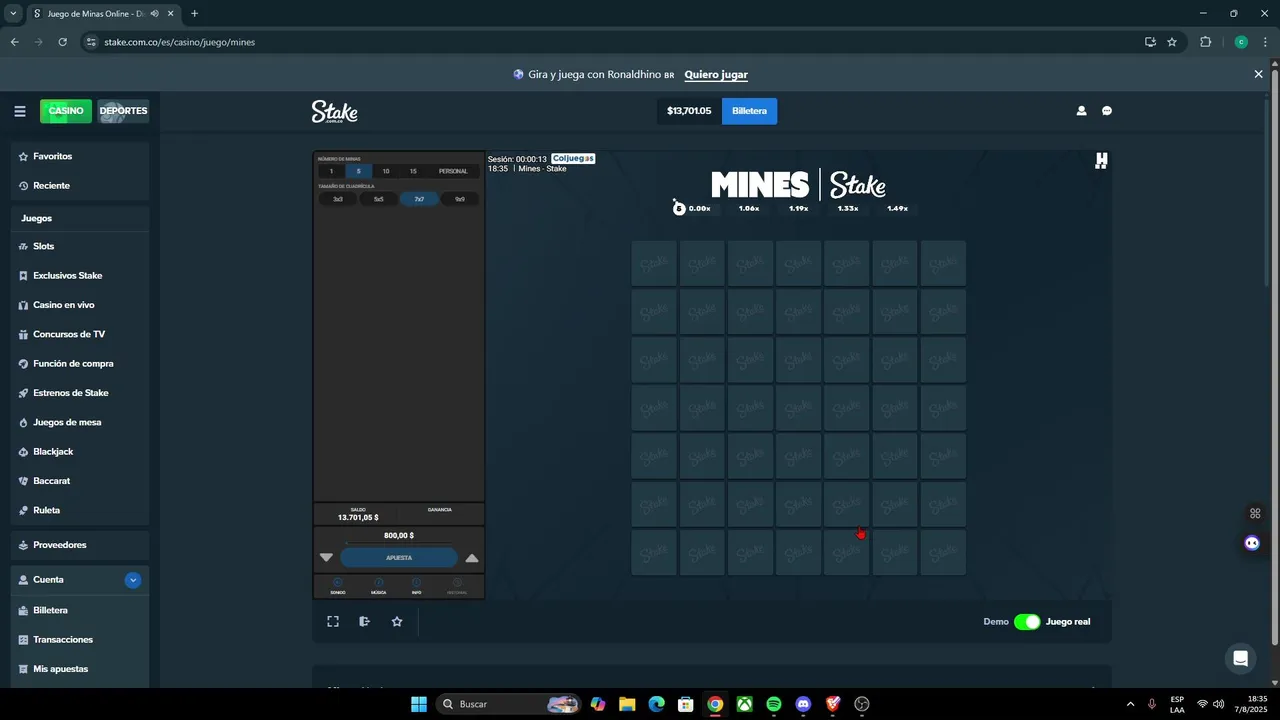Click the bet amount 800,00 $ field
The image size is (1280, 720).
pos(399,536)
